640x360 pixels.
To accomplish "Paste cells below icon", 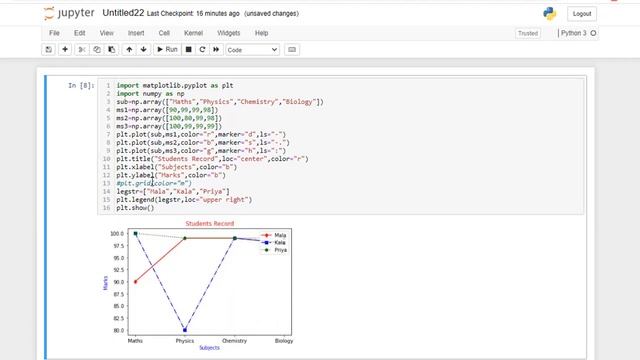I will 111,50.
